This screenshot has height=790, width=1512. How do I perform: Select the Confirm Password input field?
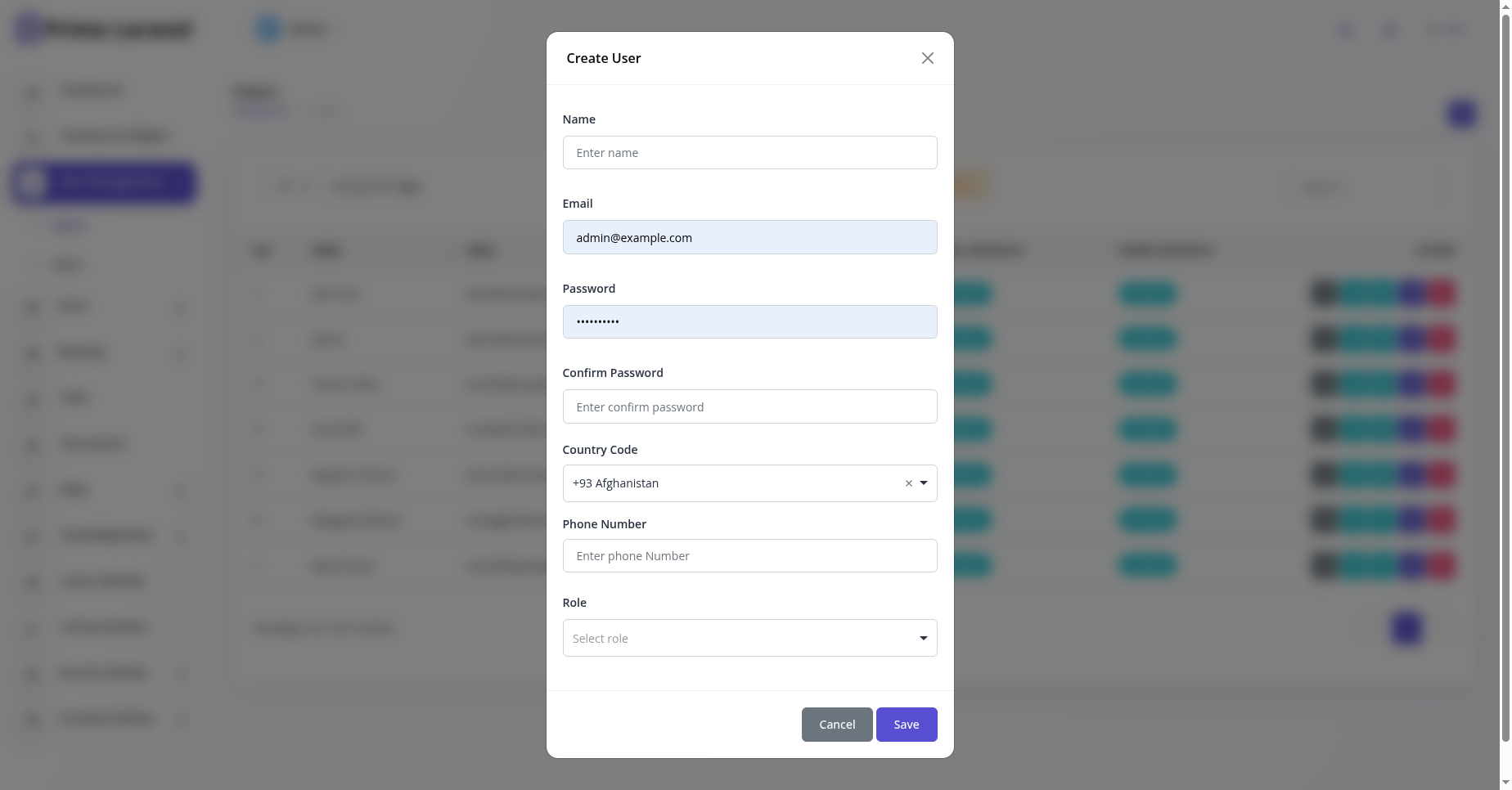(749, 406)
